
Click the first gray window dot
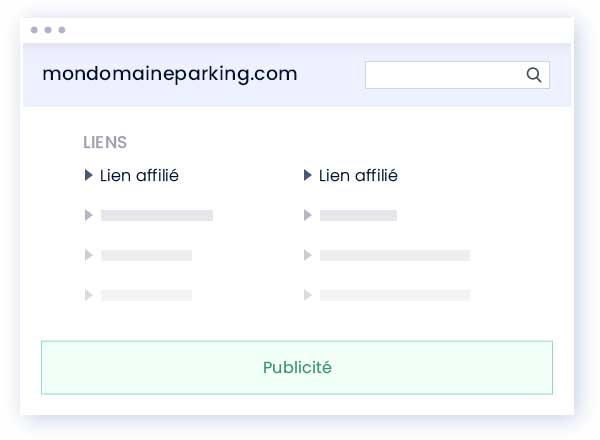(34, 30)
